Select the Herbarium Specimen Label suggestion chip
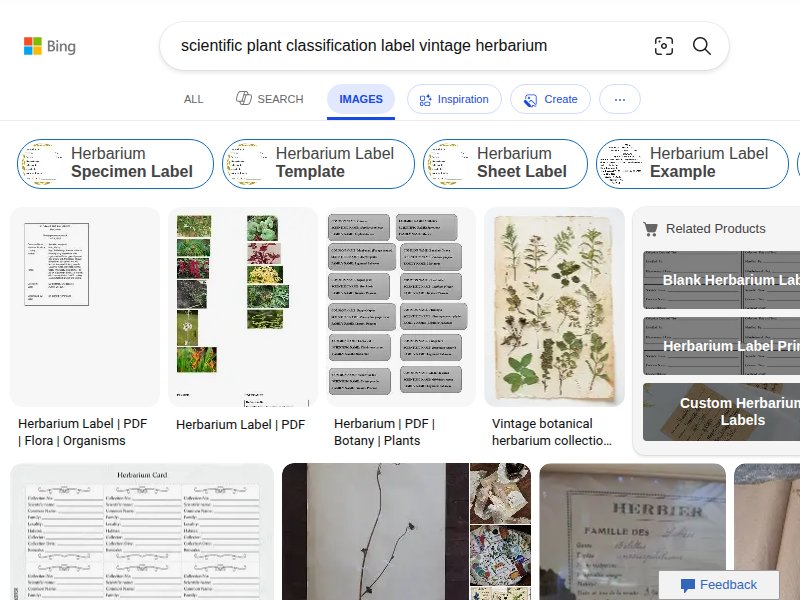Screen dimensions: 800x600 pyautogui.click(x=115, y=163)
